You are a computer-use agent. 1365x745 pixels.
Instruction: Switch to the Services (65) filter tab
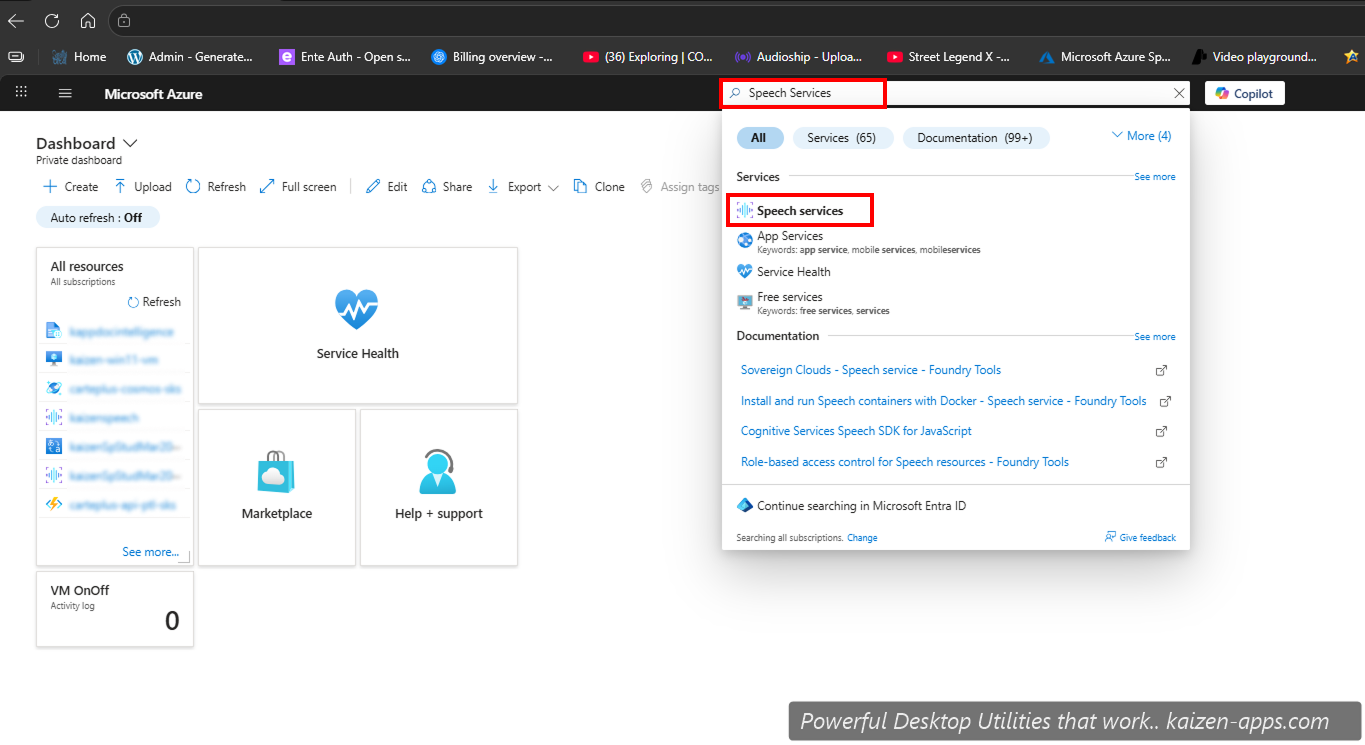pyautogui.click(x=843, y=137)
